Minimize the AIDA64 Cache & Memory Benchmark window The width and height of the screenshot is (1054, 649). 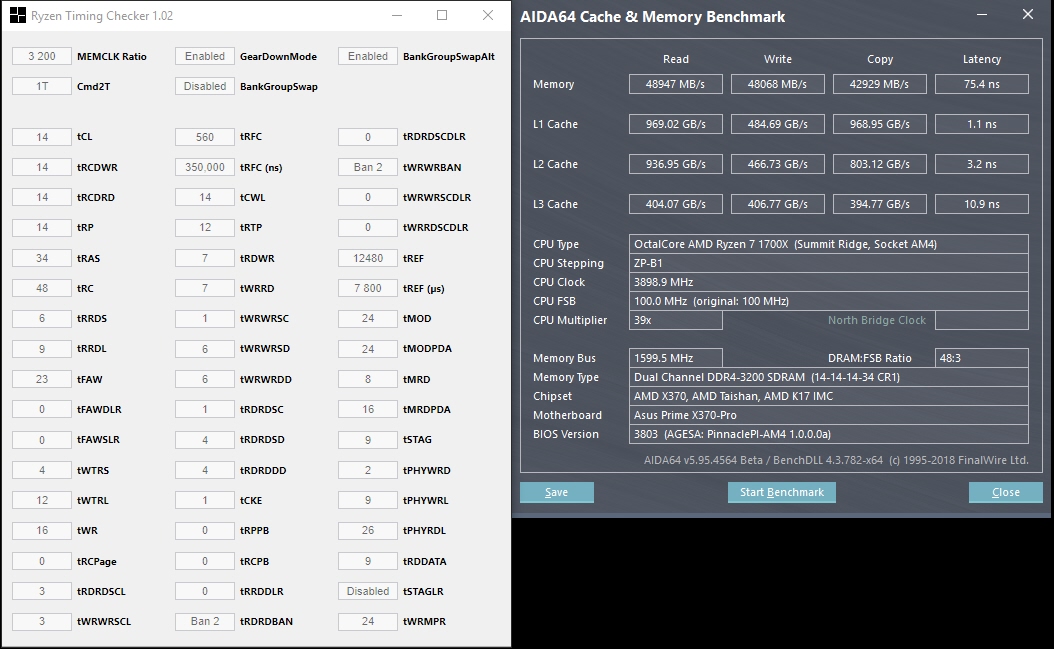click(x=982, y=14)
